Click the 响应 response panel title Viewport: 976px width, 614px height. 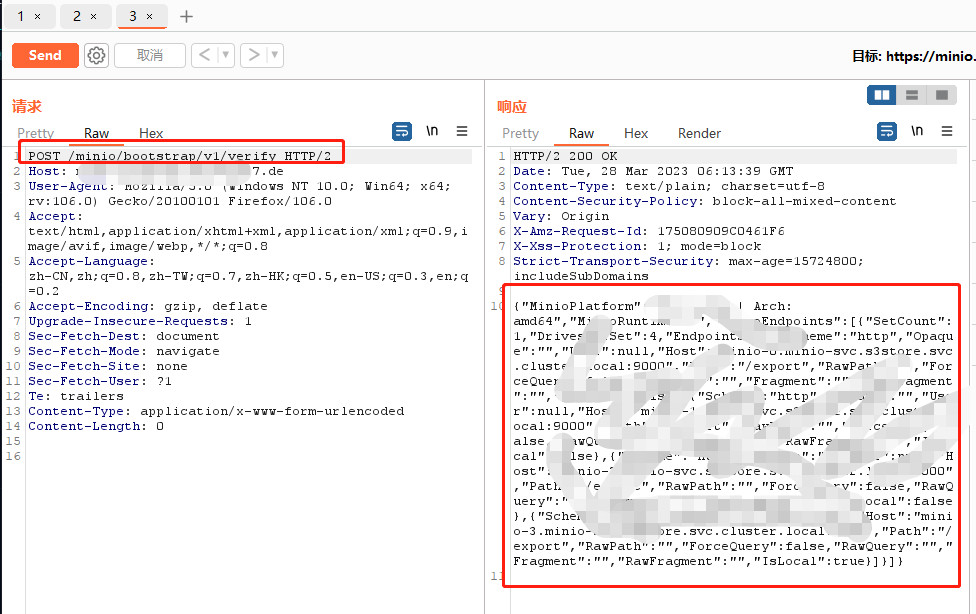pyautogui.click(x=512, y=106)
